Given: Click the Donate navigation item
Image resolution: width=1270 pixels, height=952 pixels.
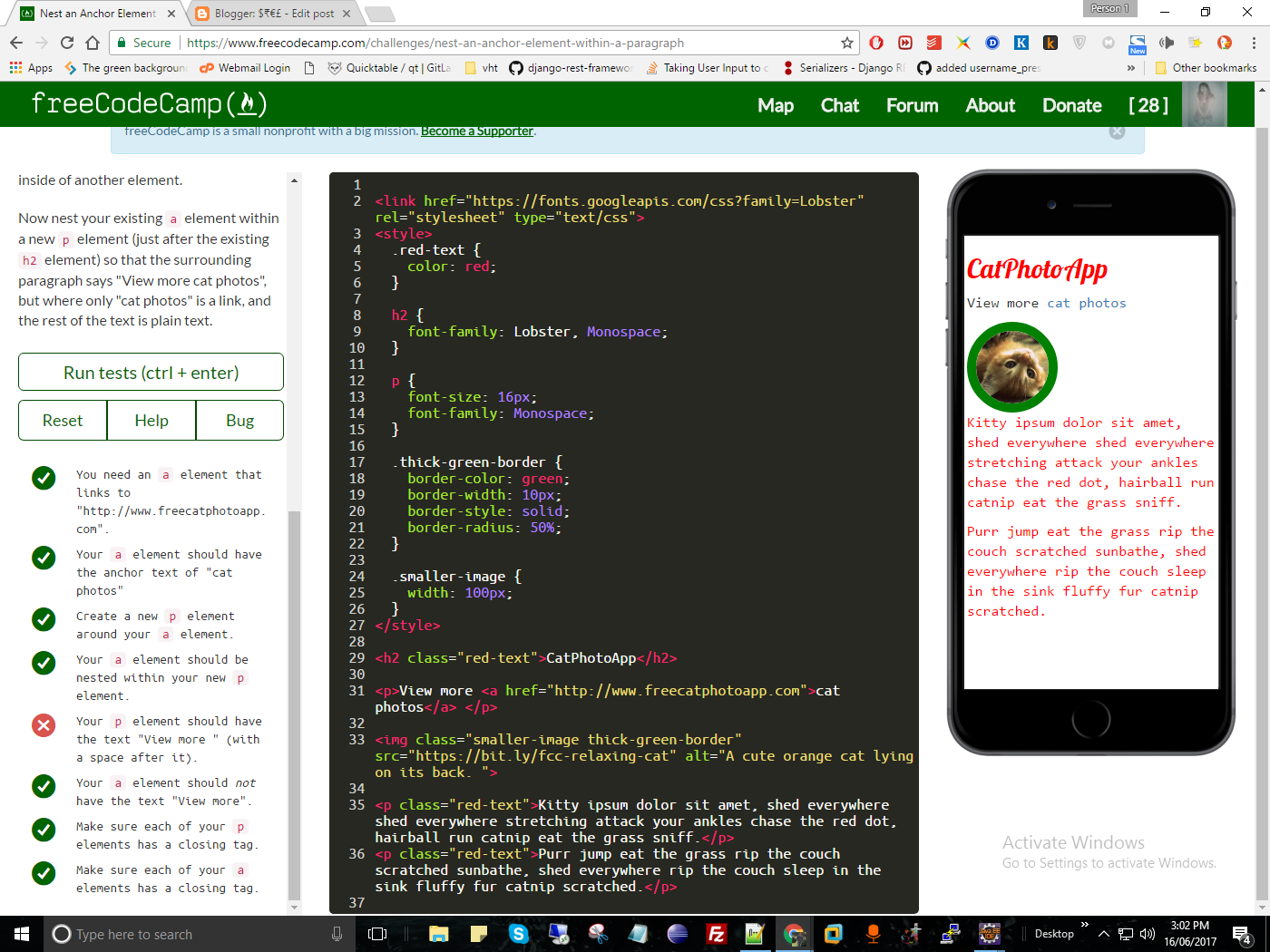Looking at the screenshot, I should (x=1071, y=104).
